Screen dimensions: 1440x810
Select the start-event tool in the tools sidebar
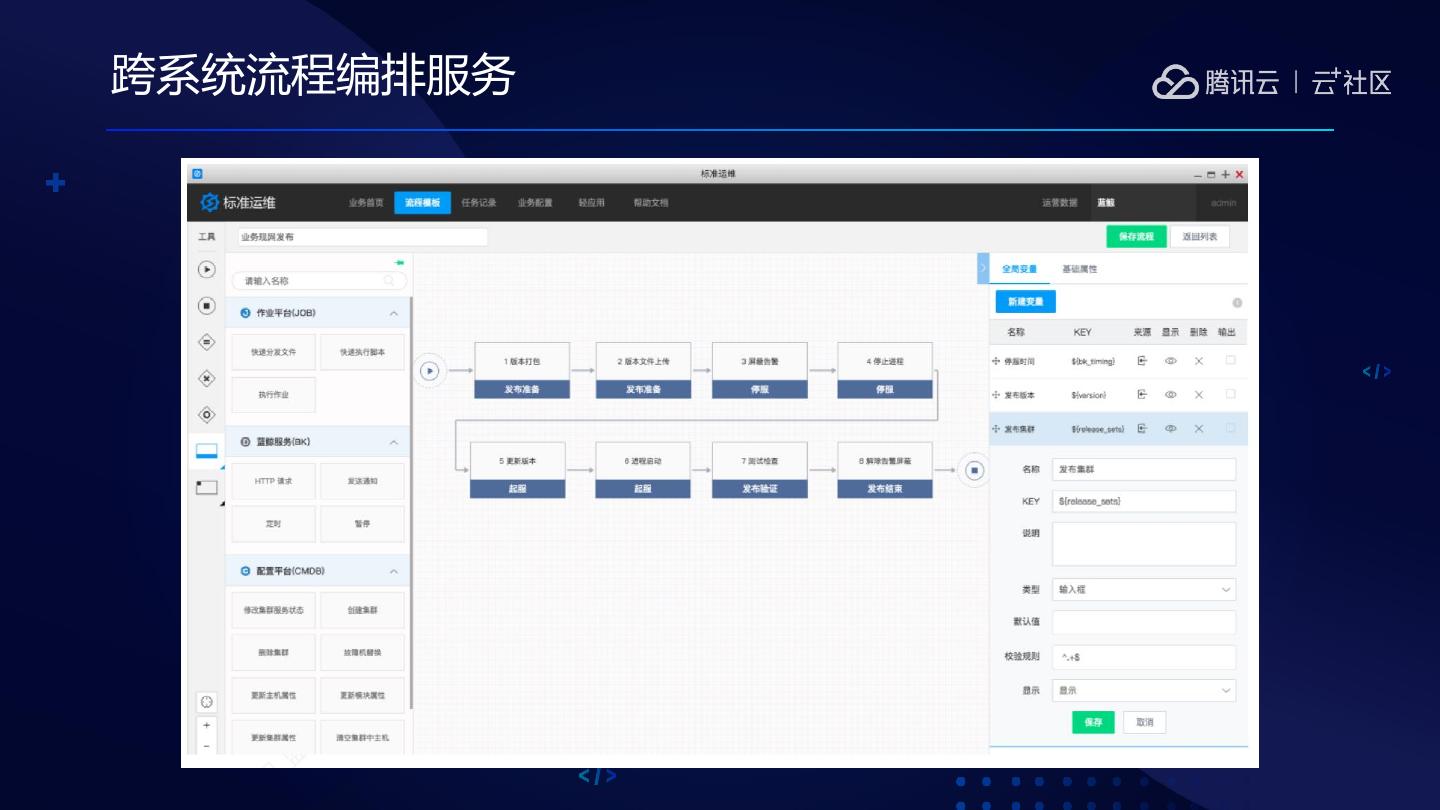206,269
